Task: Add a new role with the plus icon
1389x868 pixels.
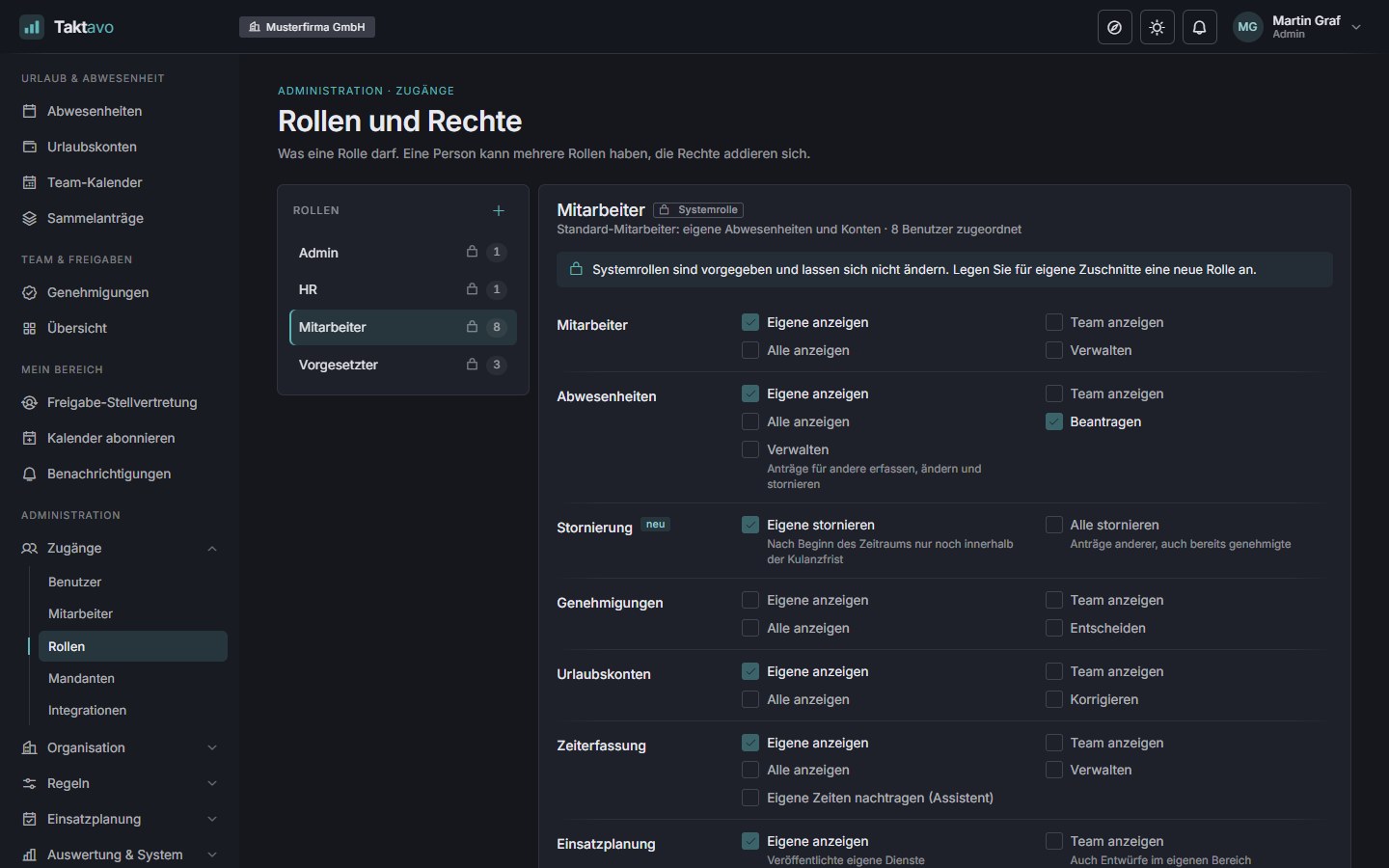Action: 499,210
